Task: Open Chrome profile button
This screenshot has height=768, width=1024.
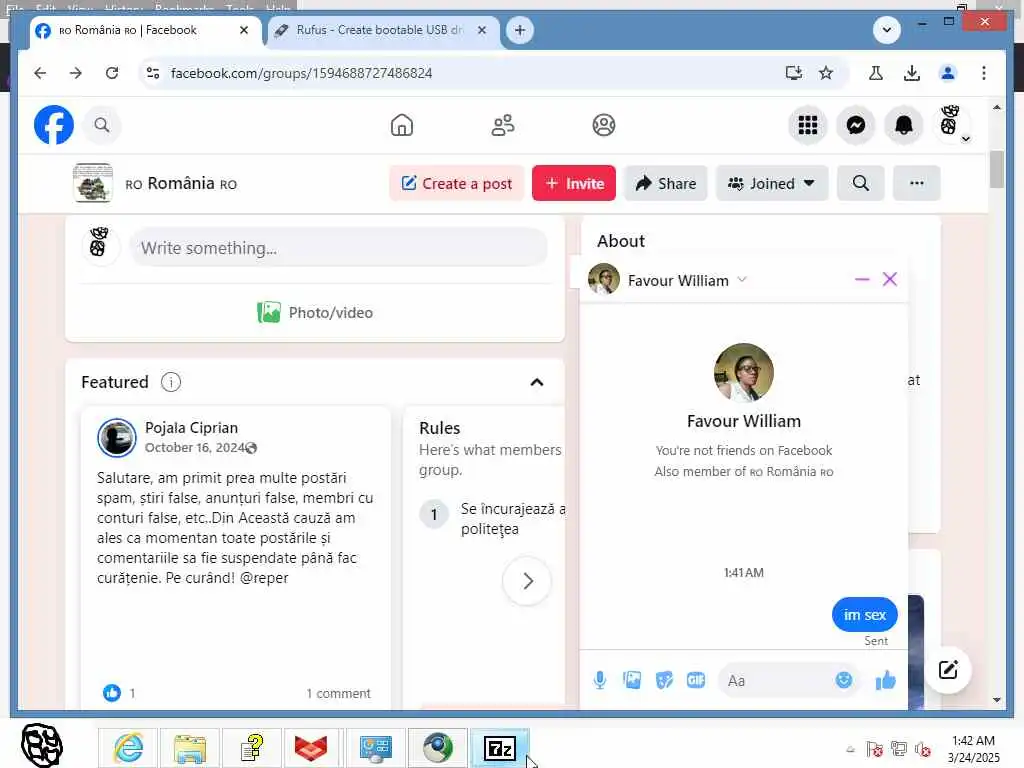Action: tap(948, 73)
